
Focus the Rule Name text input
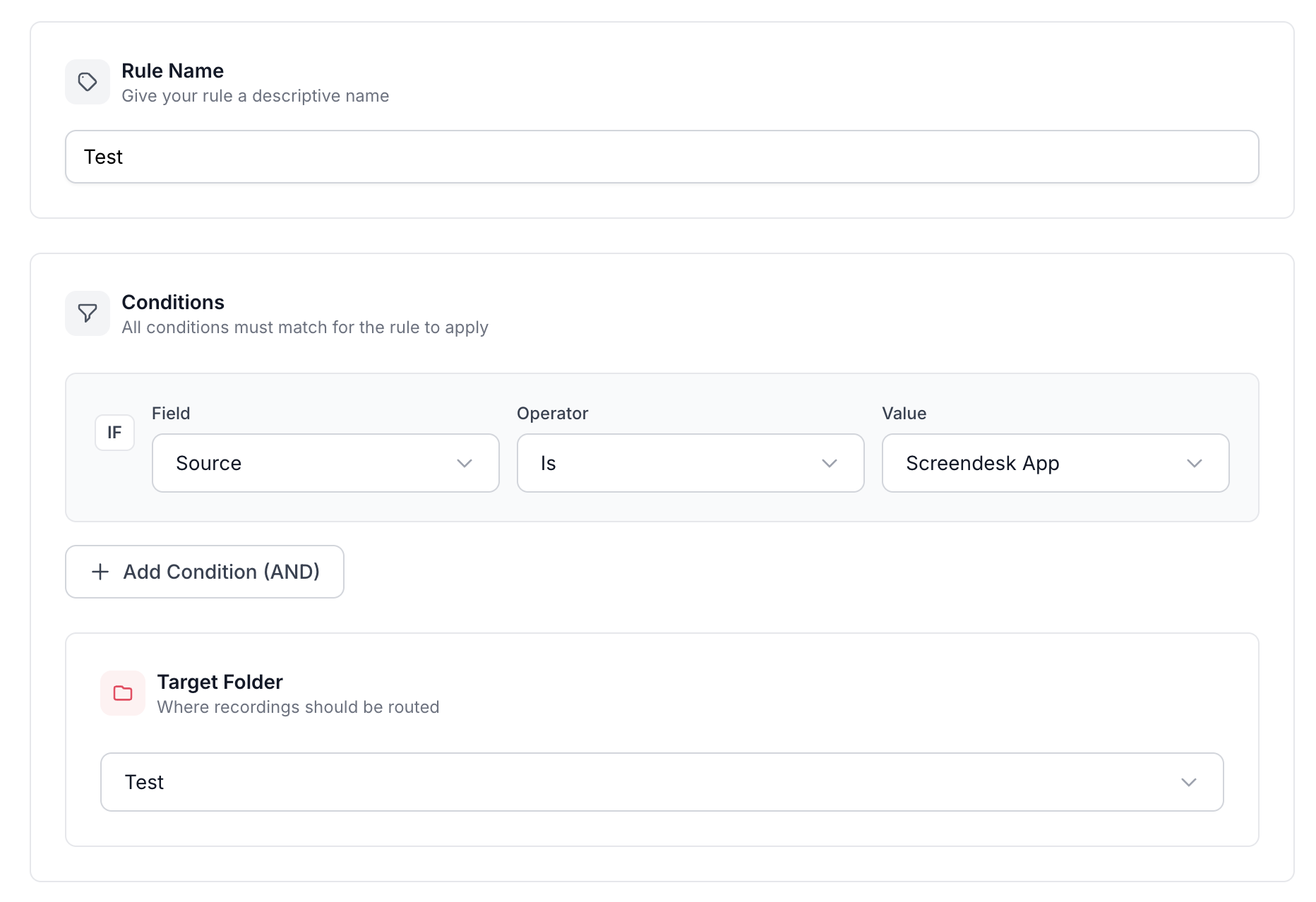pos(661,157)
